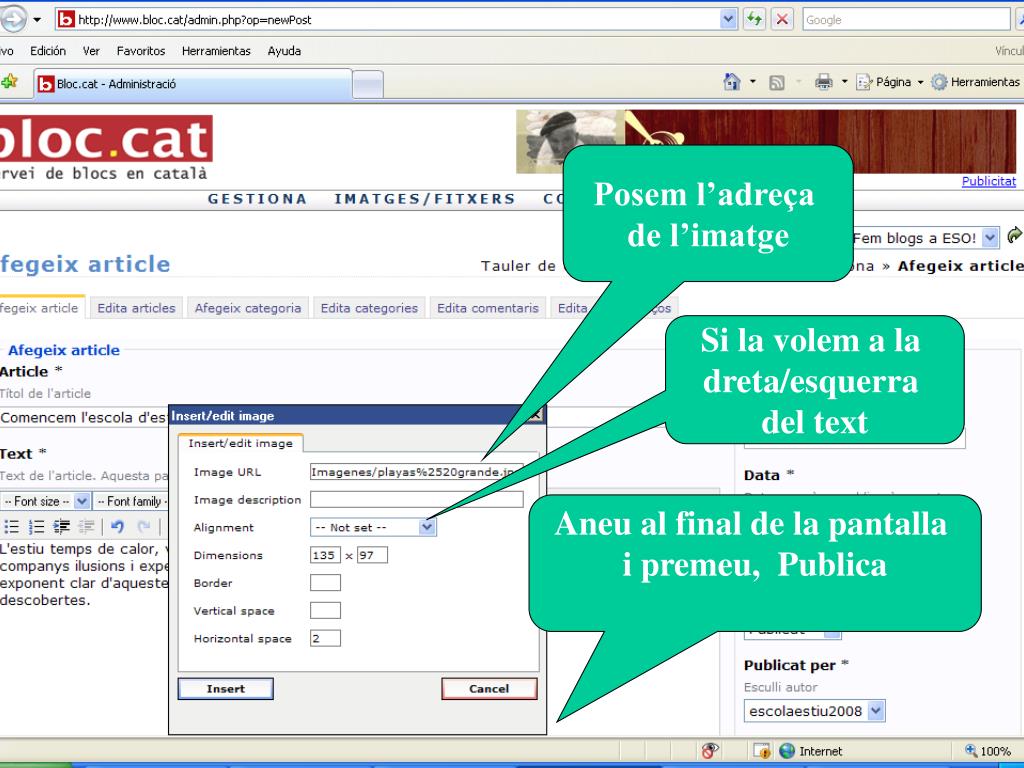The height and width of the screenshot is (768, 1024).
Task: Open the Print options dropdown arrow
Action: click(x=844, y=82)
